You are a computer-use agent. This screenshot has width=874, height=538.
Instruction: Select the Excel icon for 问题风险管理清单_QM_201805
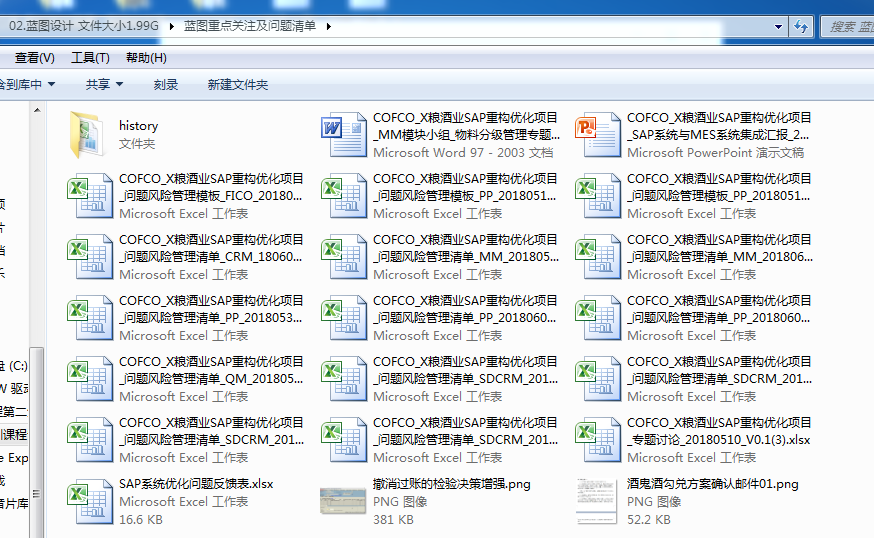[x=90, y=379]
